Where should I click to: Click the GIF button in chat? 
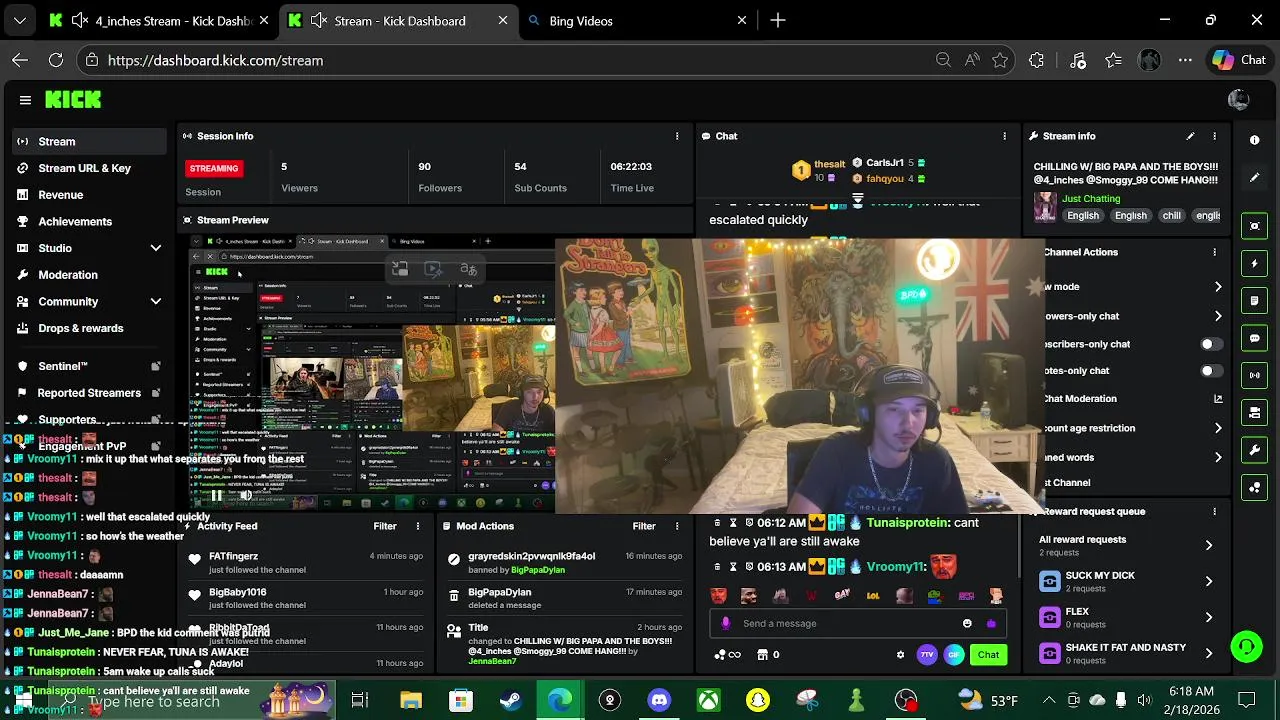click(955, 655)
